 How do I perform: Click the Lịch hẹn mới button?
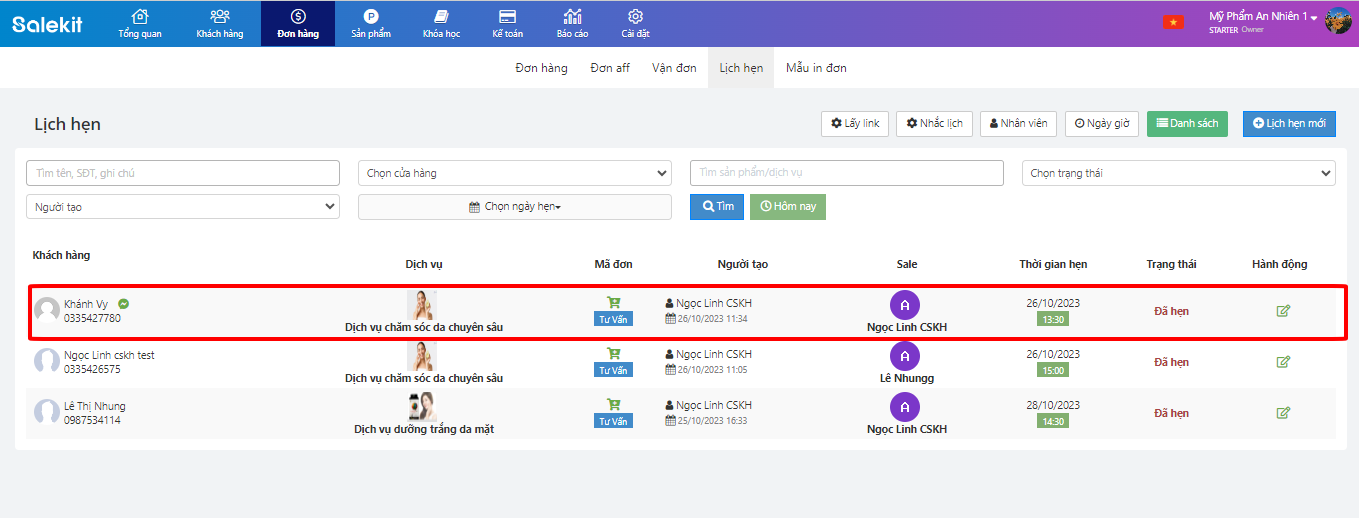click(1288, 123)
